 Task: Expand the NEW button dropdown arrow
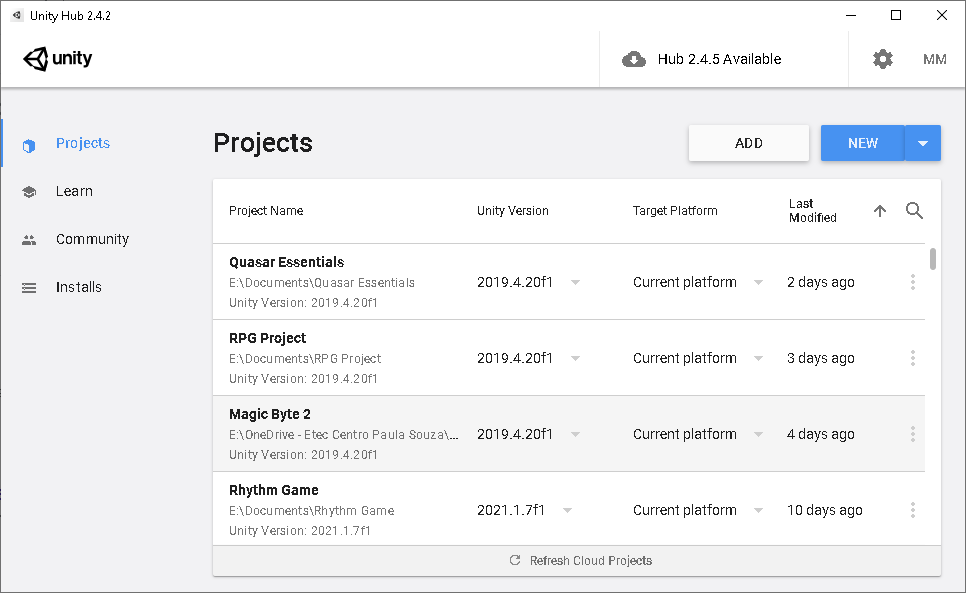pyautogui.click(x=923, y=143)
